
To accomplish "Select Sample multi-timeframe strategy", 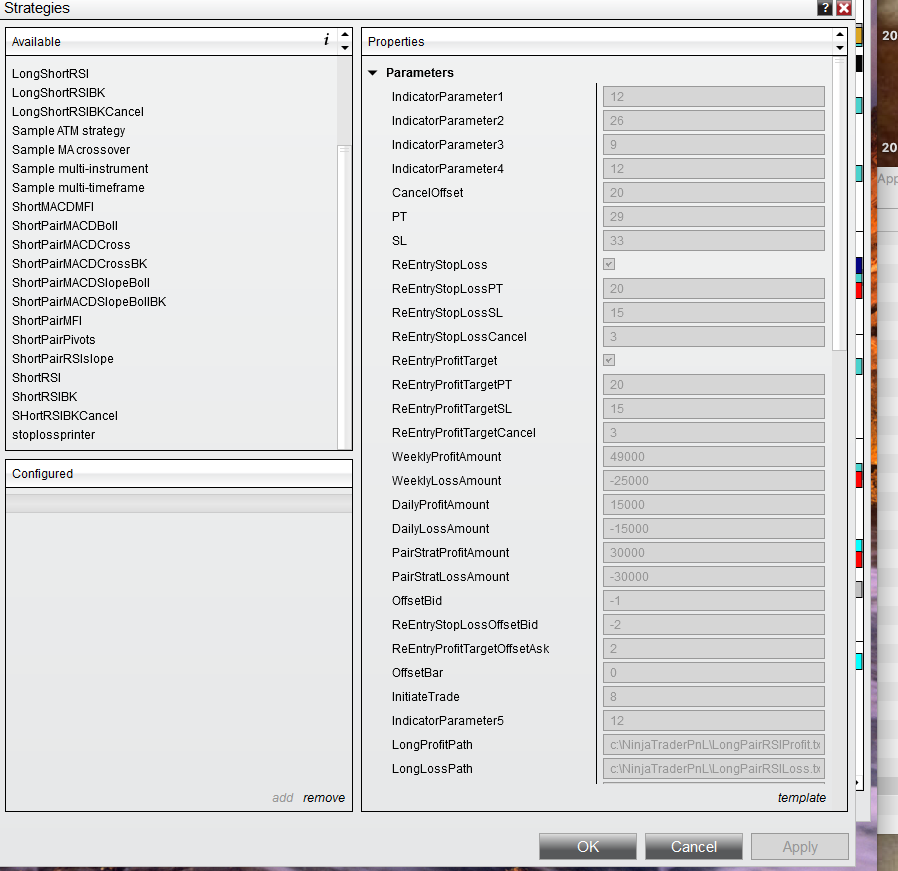I will click(x=78, y=187).
